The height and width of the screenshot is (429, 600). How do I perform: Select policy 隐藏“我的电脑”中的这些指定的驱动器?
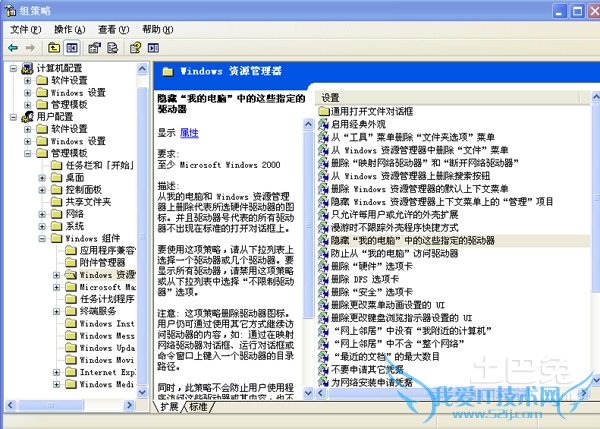coord(413,240)
